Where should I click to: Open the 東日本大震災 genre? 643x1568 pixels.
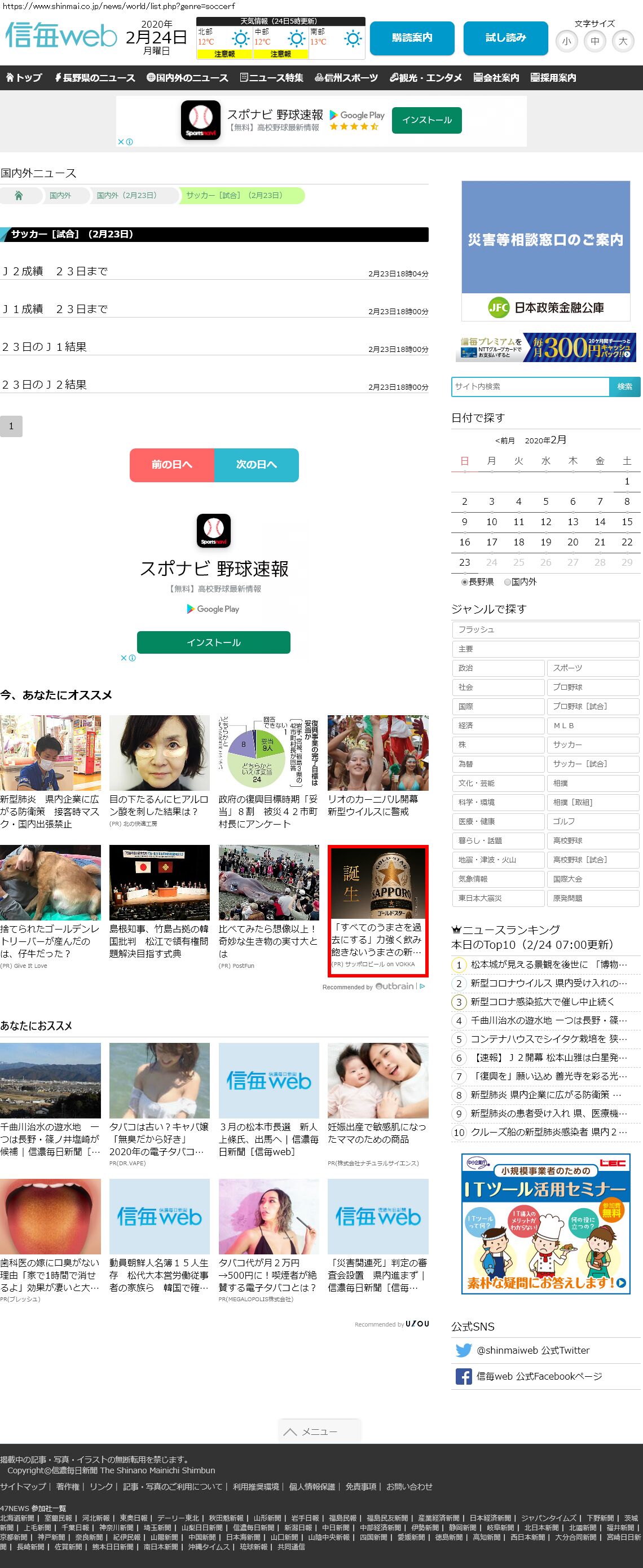point(498,898)
